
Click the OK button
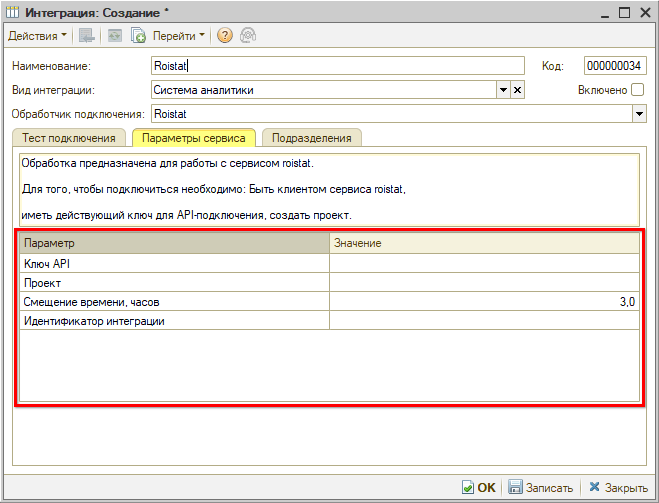pos(479,487)
